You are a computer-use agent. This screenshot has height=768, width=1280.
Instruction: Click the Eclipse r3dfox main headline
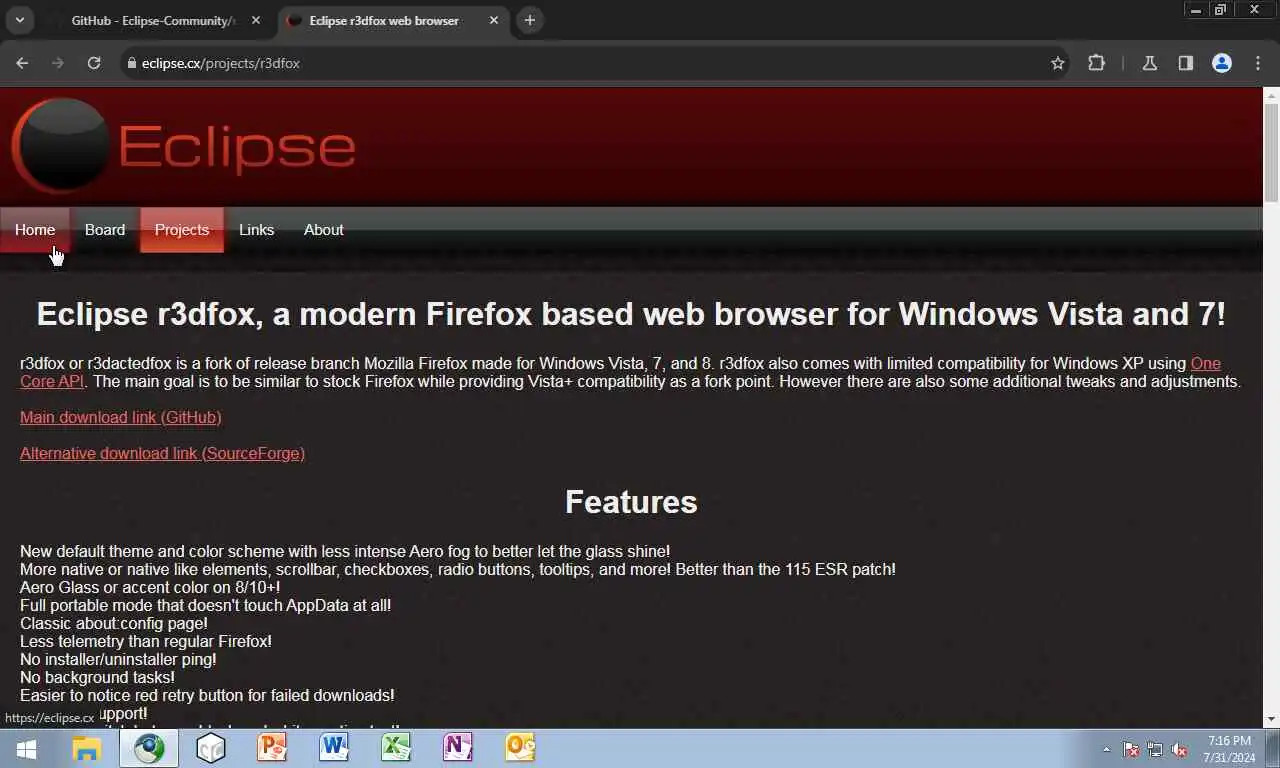(631, 314)
